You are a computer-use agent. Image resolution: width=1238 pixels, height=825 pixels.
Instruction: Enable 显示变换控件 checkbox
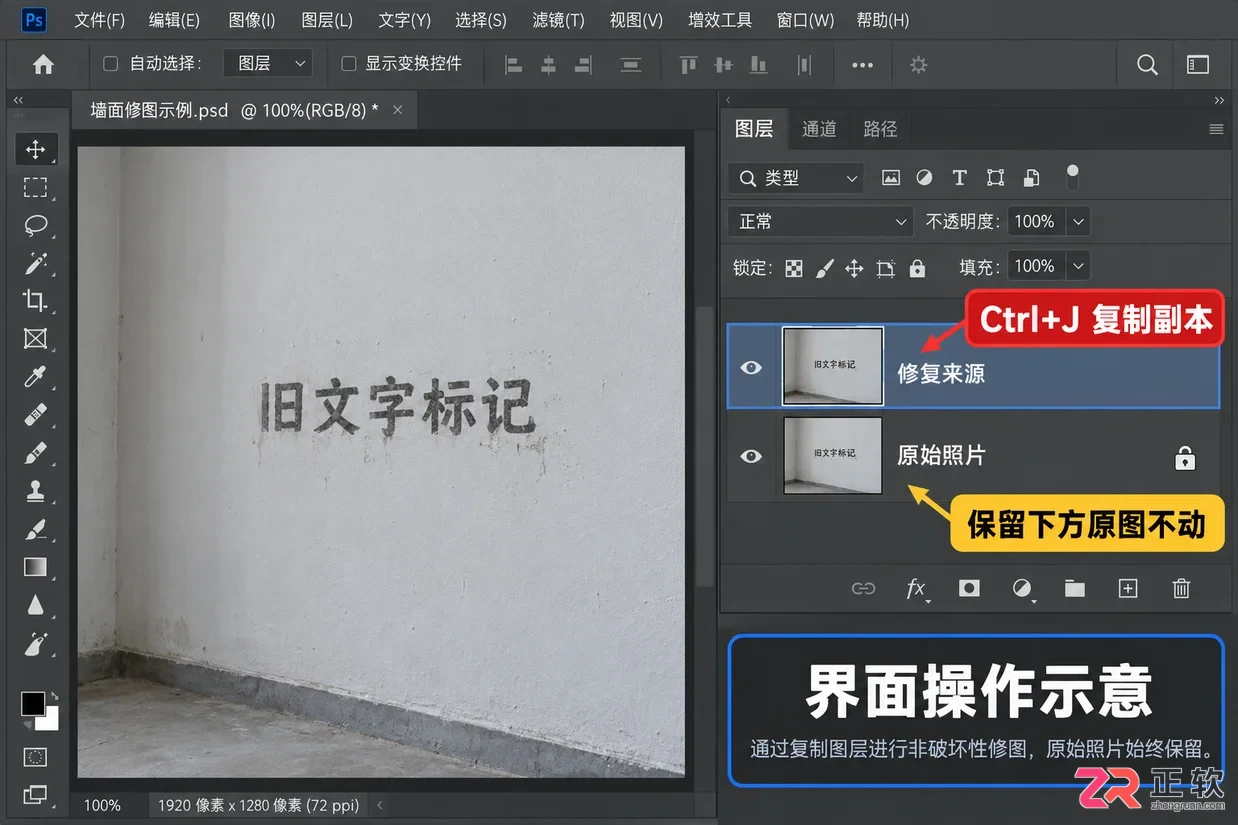349,64
